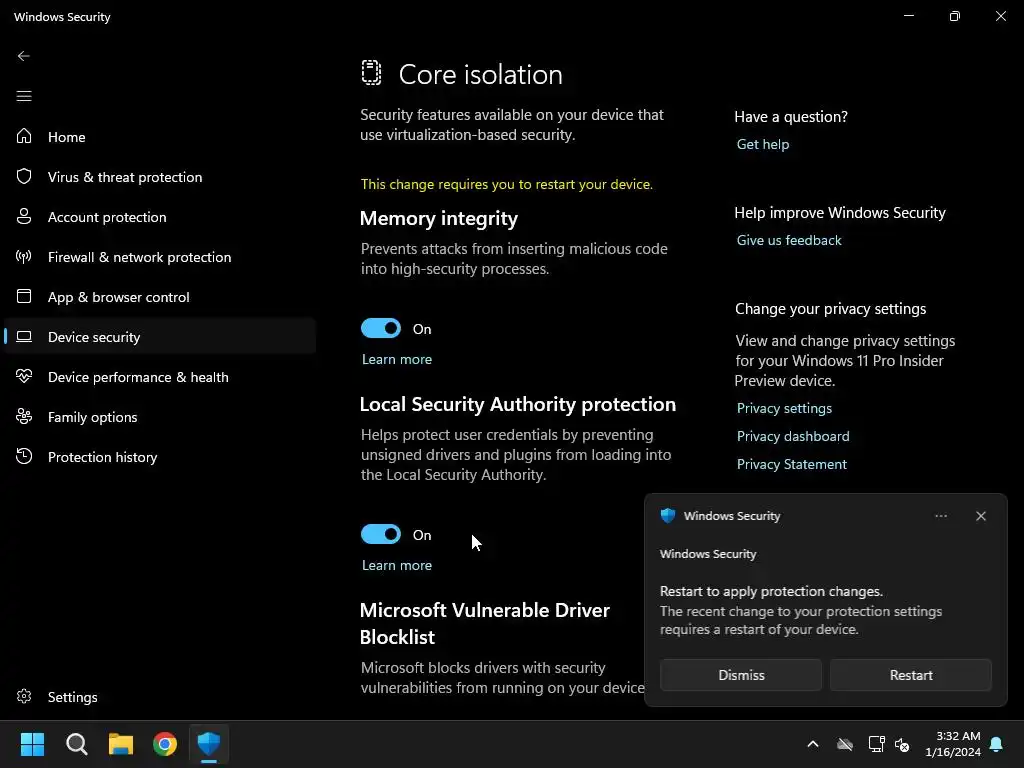Turn off Local Security Authority protection toggle
Image resolution: width=1024 pixels, height=768 pixels.
(x=381, y=534)
